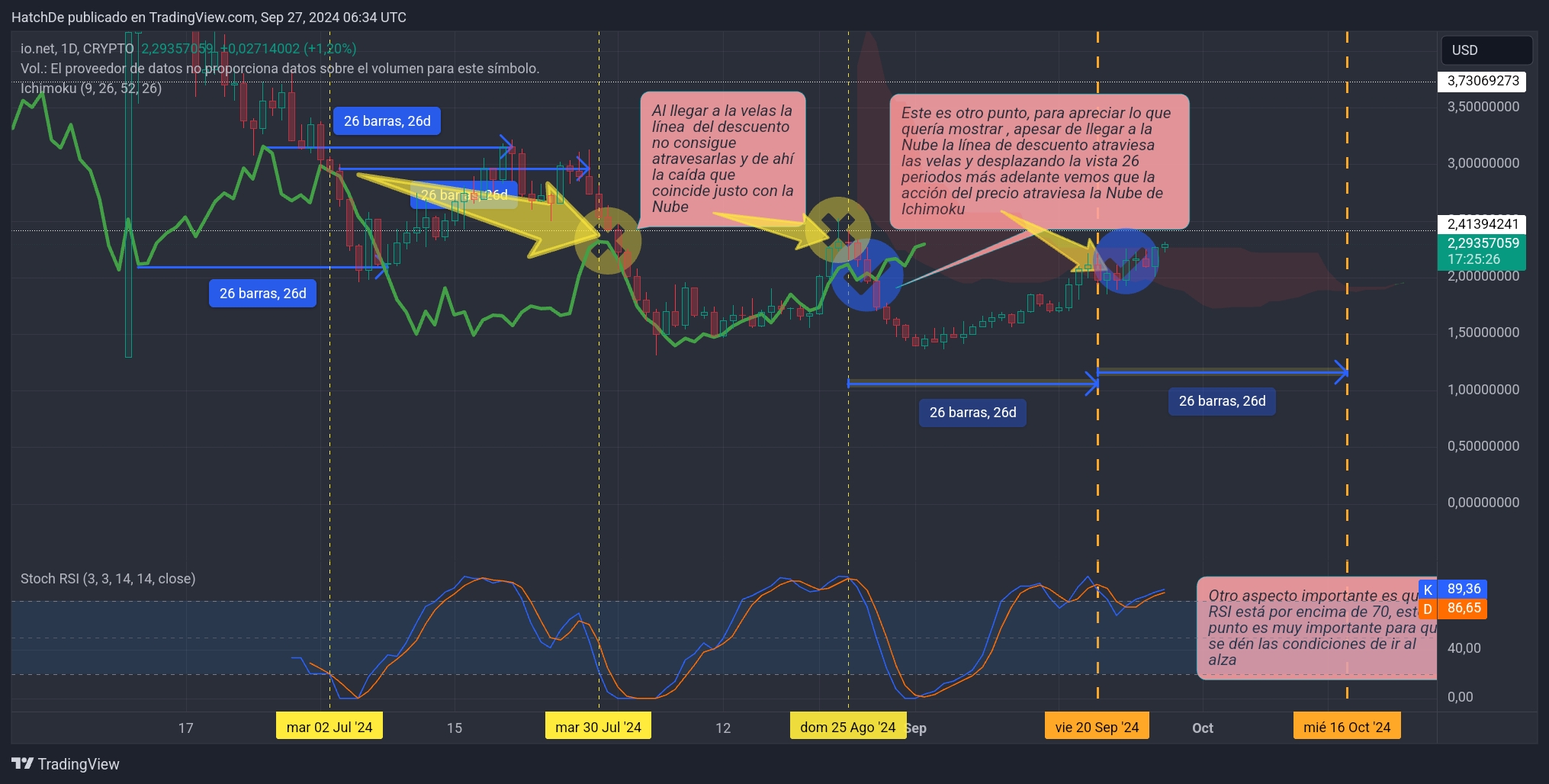Click the blue checkmark circle below the 25 Ago X mark

(866, 275)
